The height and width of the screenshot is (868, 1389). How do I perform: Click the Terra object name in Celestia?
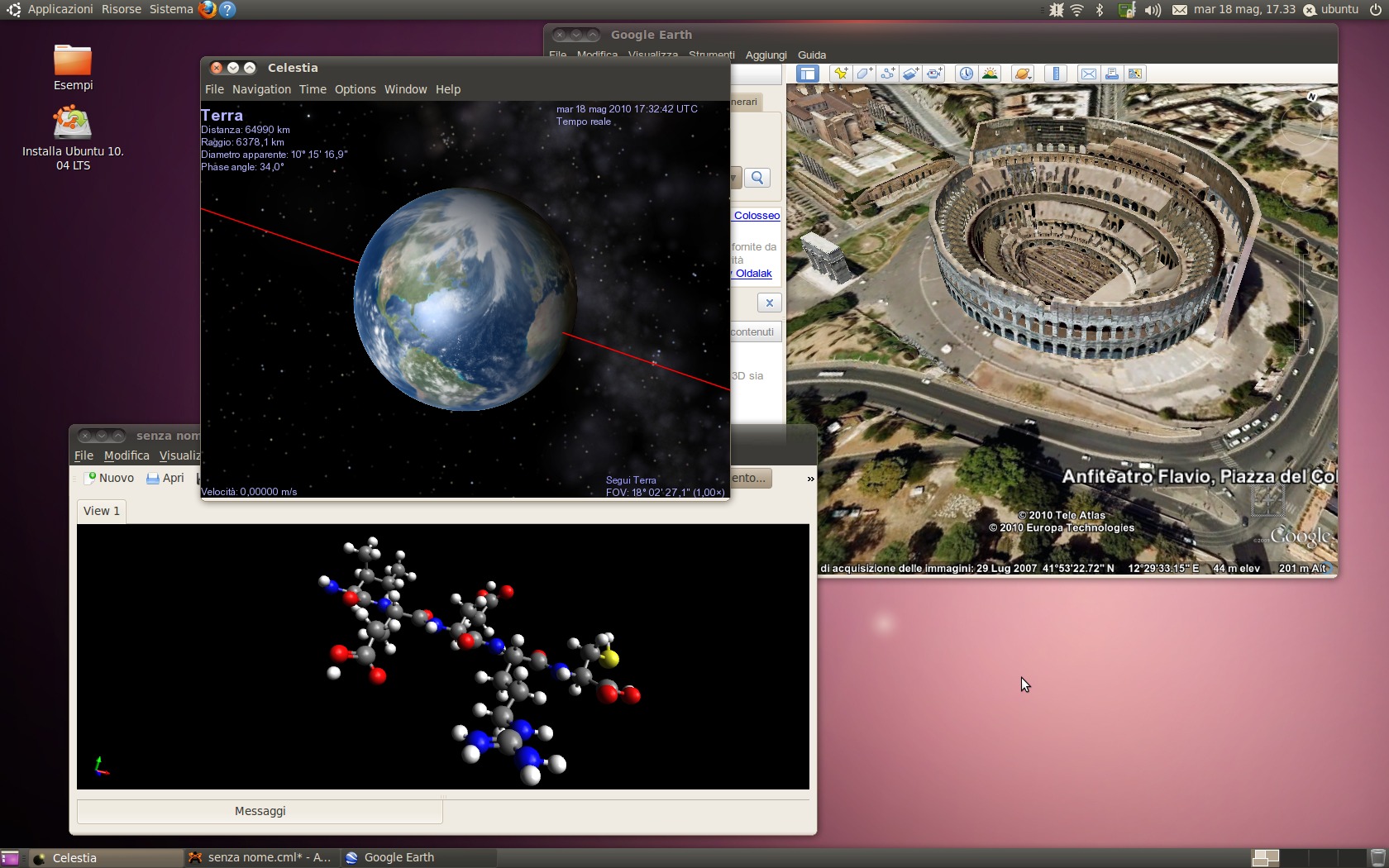(x=222, y=115)
